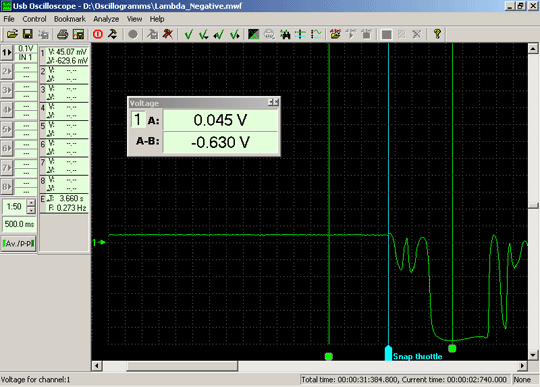Click the 0.1V IN 1 channel range button
Screen dimensions: 540x387
click(x=26, y=53)
